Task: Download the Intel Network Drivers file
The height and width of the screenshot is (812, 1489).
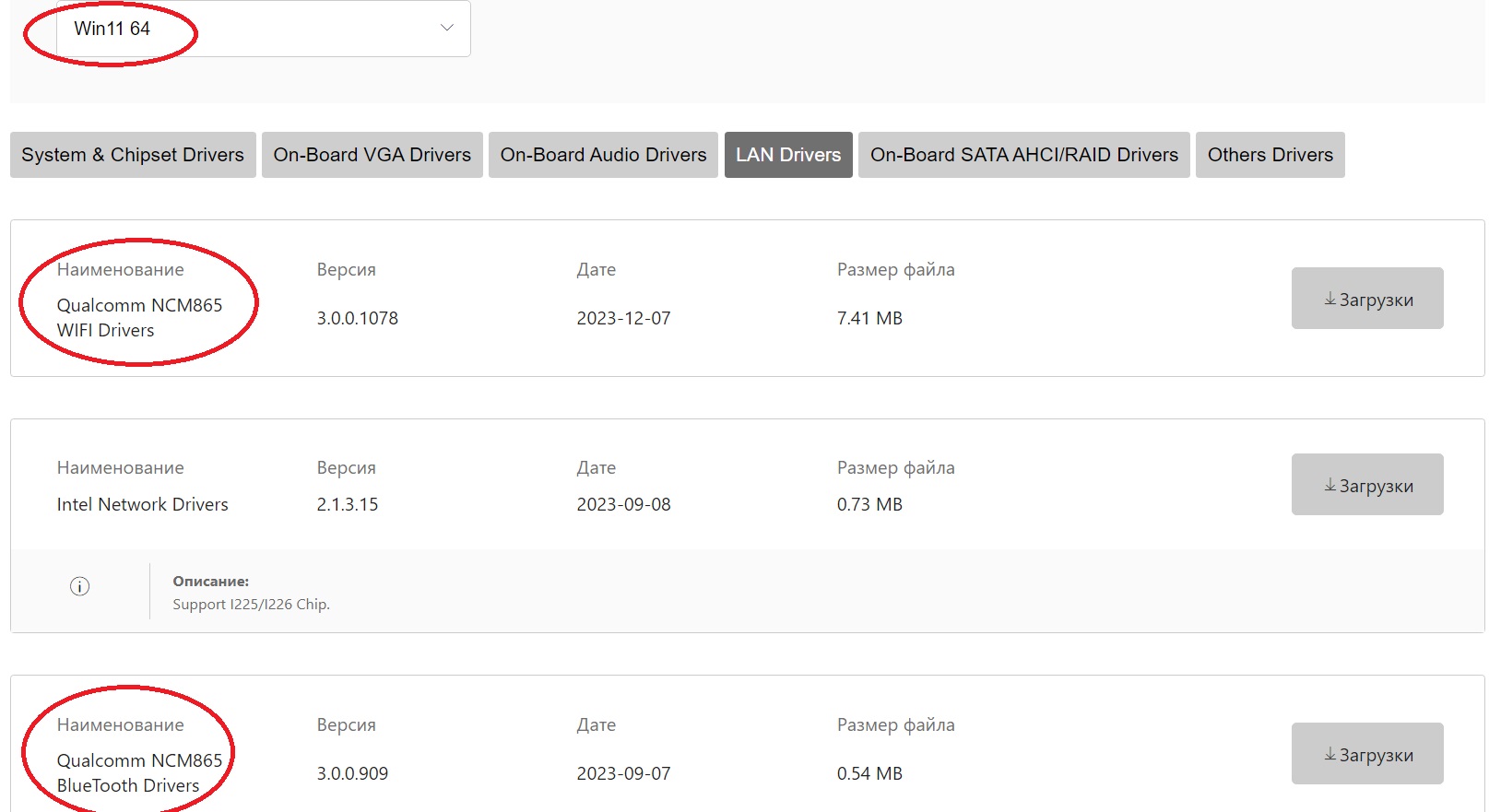Action: 1366,485
